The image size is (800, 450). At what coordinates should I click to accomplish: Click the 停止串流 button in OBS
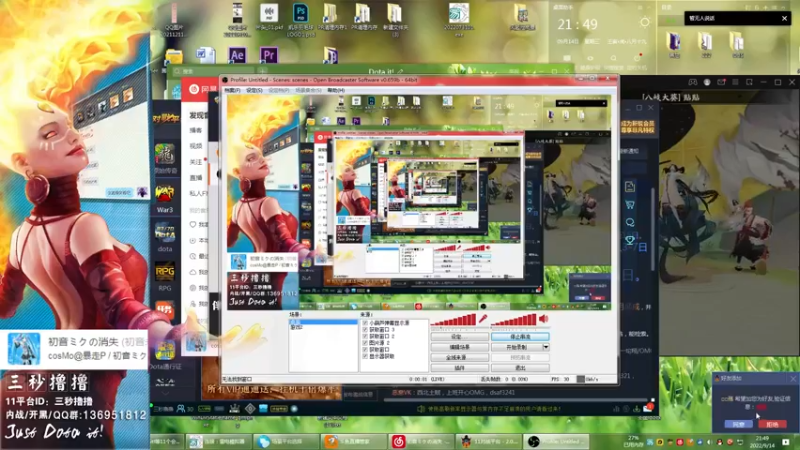[520, 337]
